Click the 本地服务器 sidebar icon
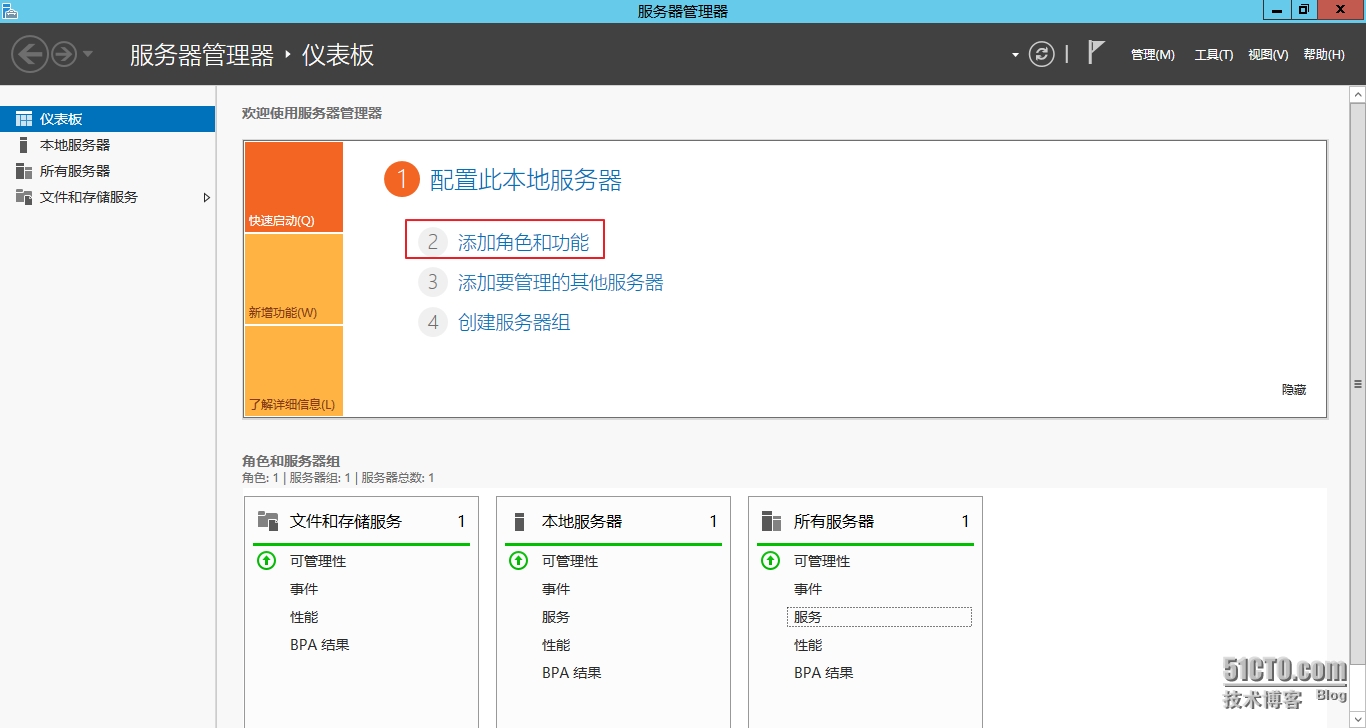The width and height of the screenshot is (1366, 728). (x=24, y=145)
